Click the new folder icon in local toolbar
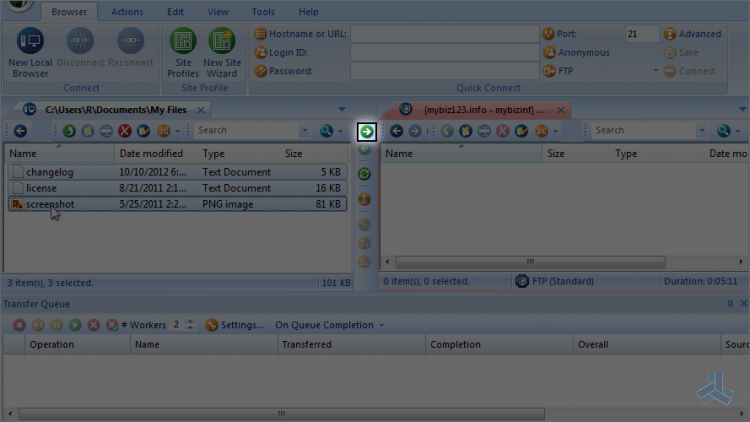750x422 pixels. [x=88, y=131]
